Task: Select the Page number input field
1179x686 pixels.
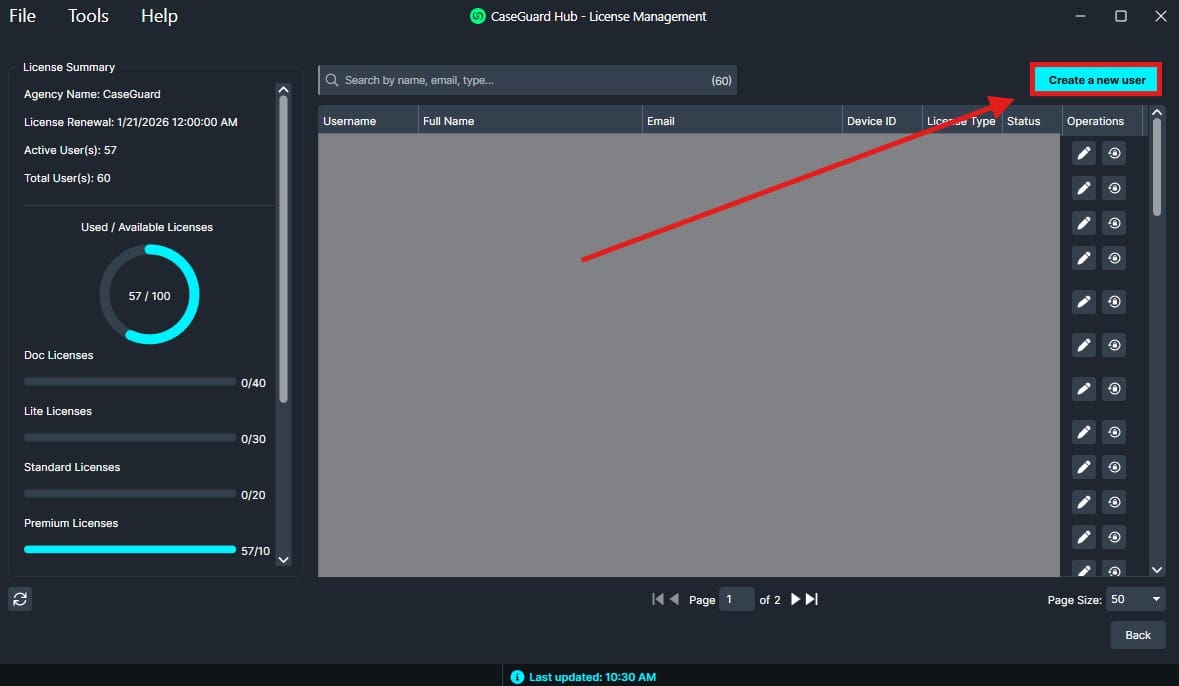Action: (737, 599)
